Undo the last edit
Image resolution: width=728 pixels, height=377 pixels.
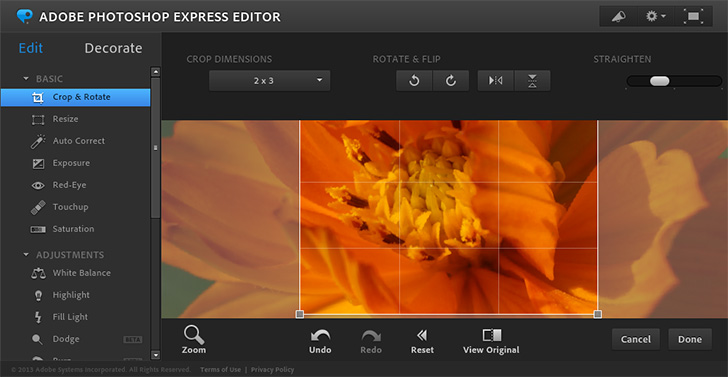coord(320,342)
